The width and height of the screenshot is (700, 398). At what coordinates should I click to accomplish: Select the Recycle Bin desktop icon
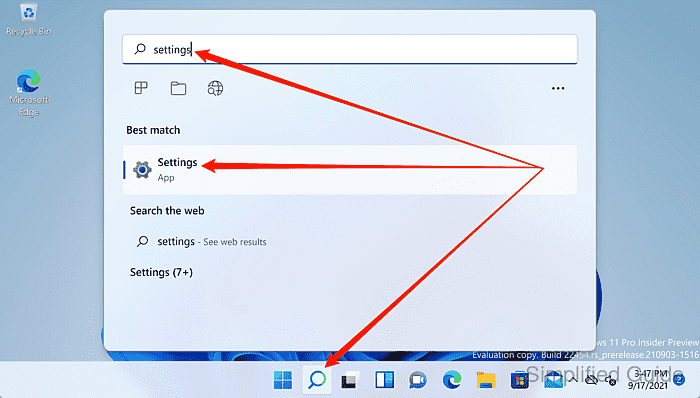29,20
